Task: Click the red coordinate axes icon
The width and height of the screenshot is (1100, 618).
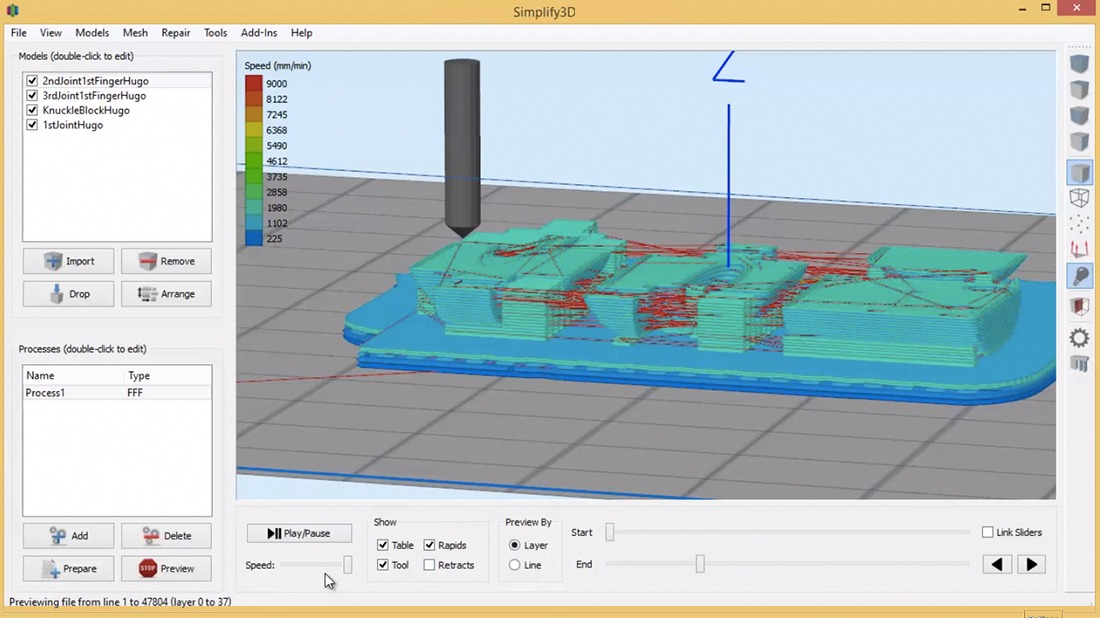Action: 1079,249
